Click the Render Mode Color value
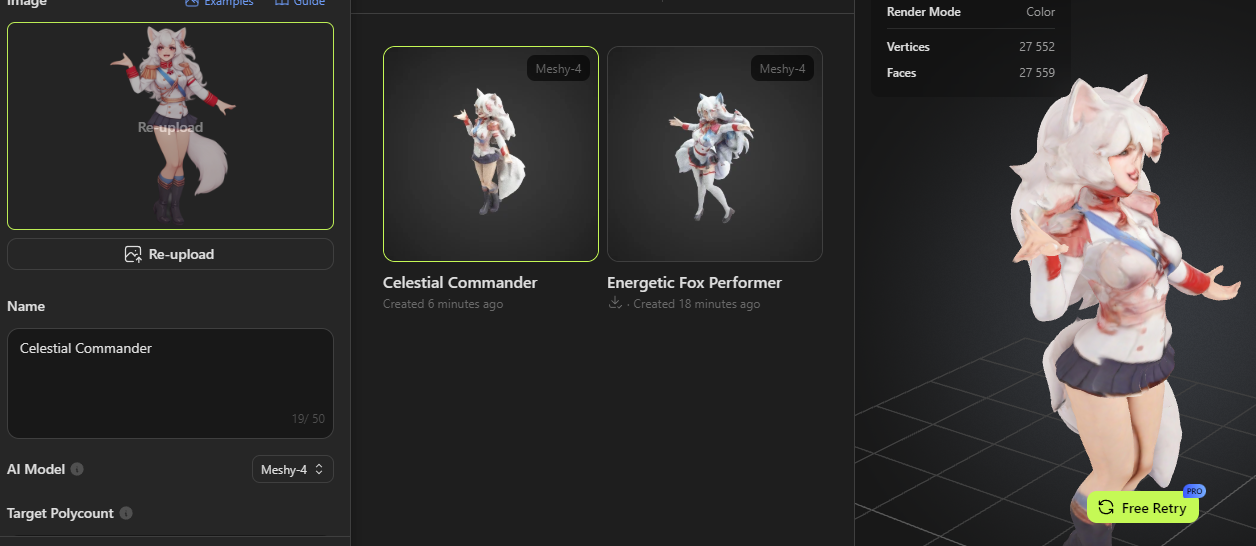The image size is (1256, 546). [x=1040, y=12]
